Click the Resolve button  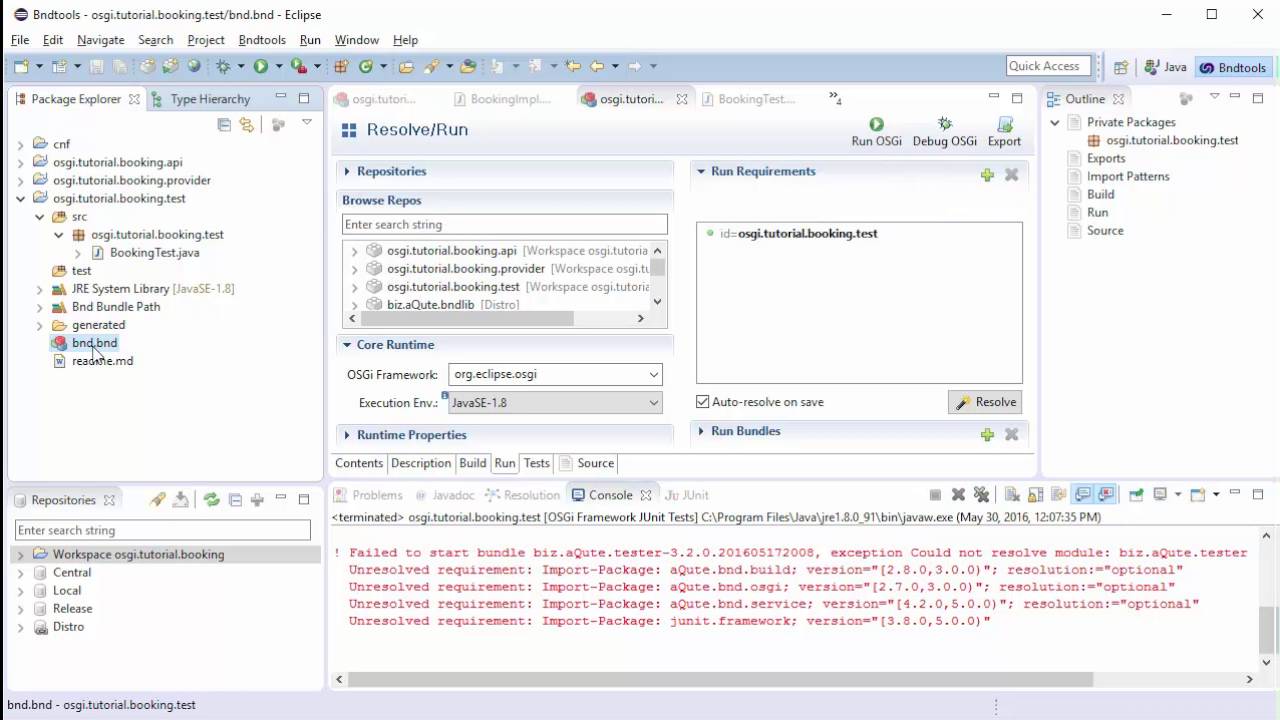985,402
